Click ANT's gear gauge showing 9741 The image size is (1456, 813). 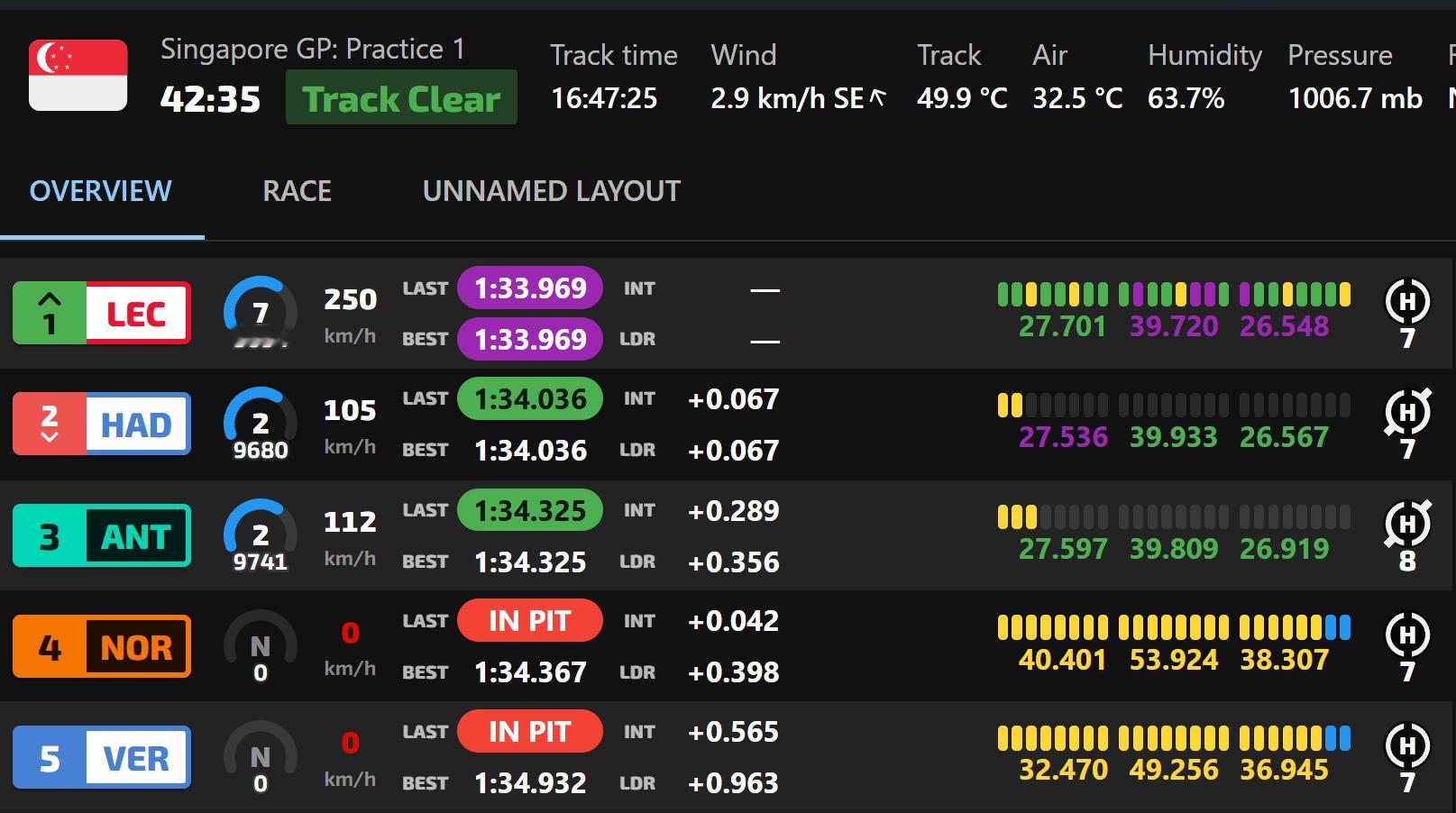[x=261, y=535]
